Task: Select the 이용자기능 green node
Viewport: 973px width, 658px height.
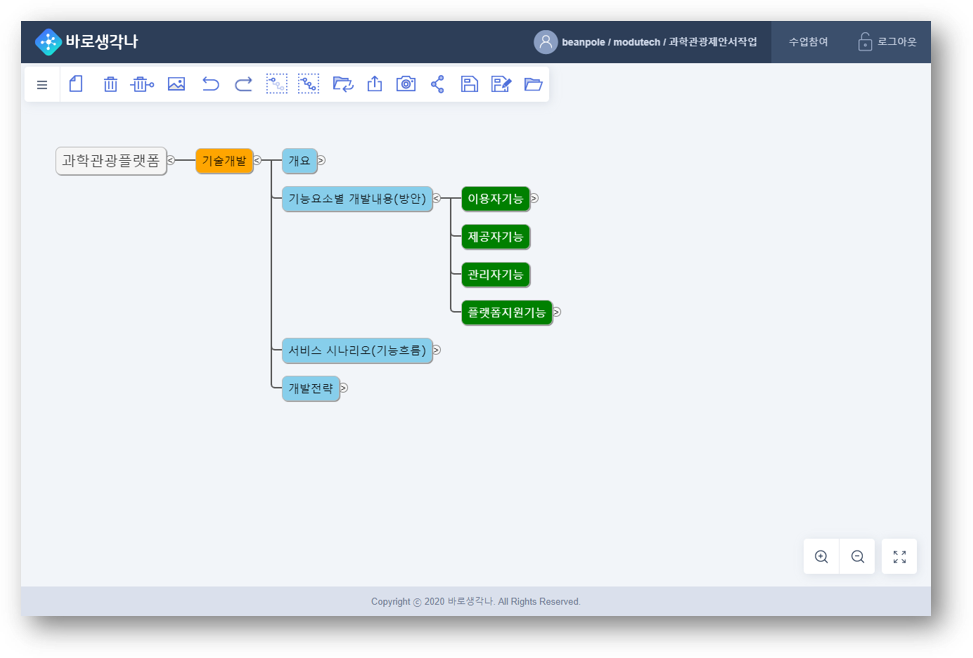Action: click(495, 199)
